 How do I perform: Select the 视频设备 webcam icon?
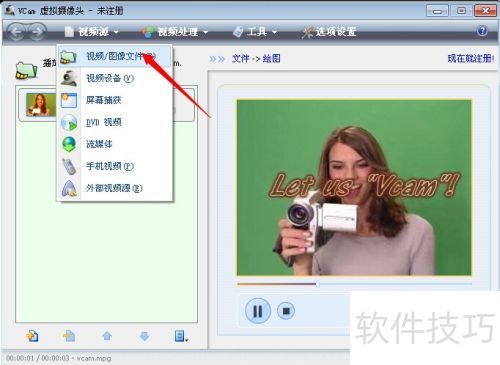[69, 78]
